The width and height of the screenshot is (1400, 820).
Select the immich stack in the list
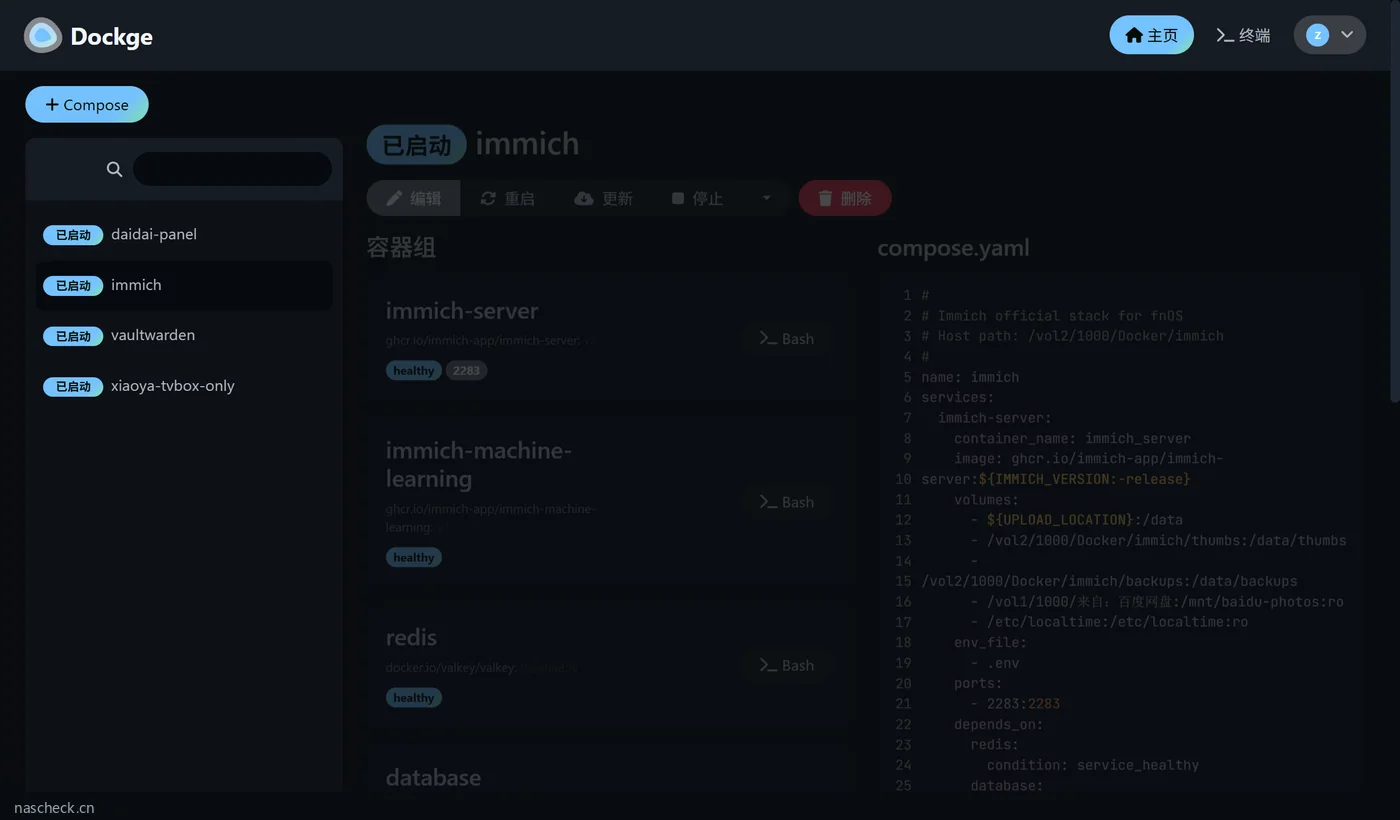pyautogui.click(x=184, y=285)
